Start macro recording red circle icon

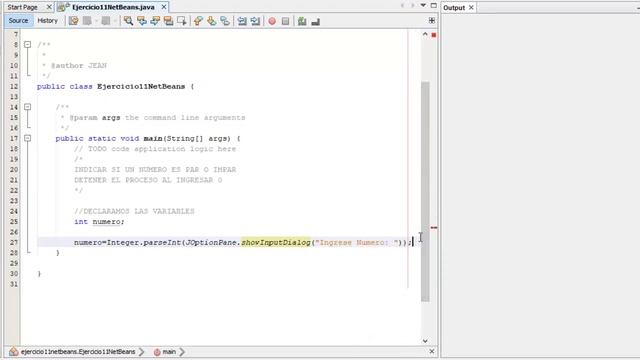(272, 21)
